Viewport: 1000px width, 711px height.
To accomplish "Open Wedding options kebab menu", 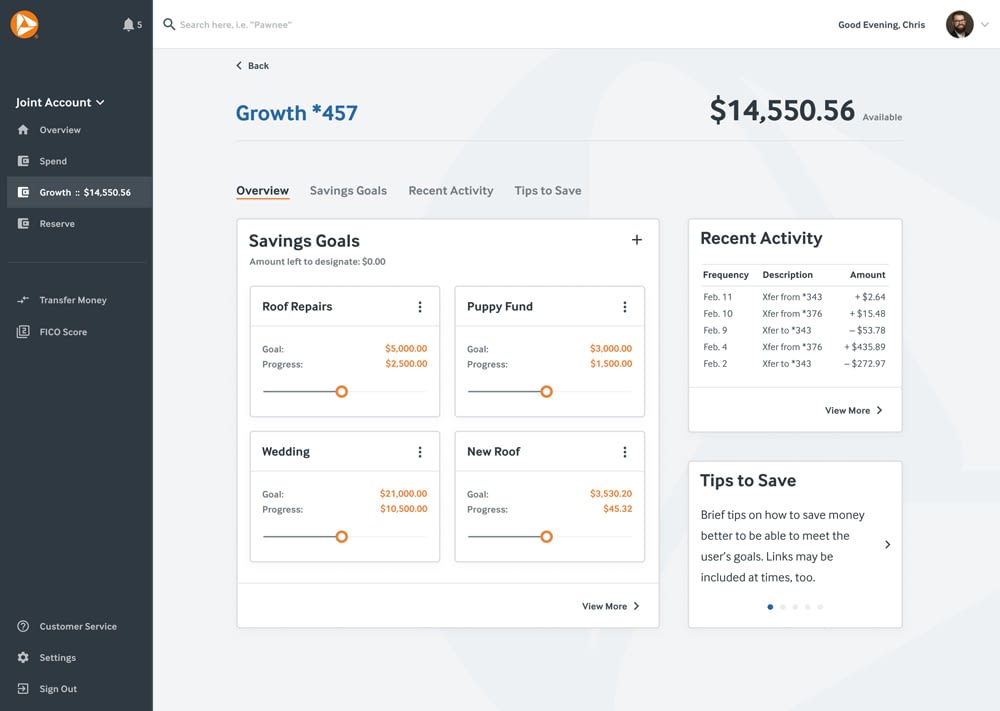I will 420,452.
